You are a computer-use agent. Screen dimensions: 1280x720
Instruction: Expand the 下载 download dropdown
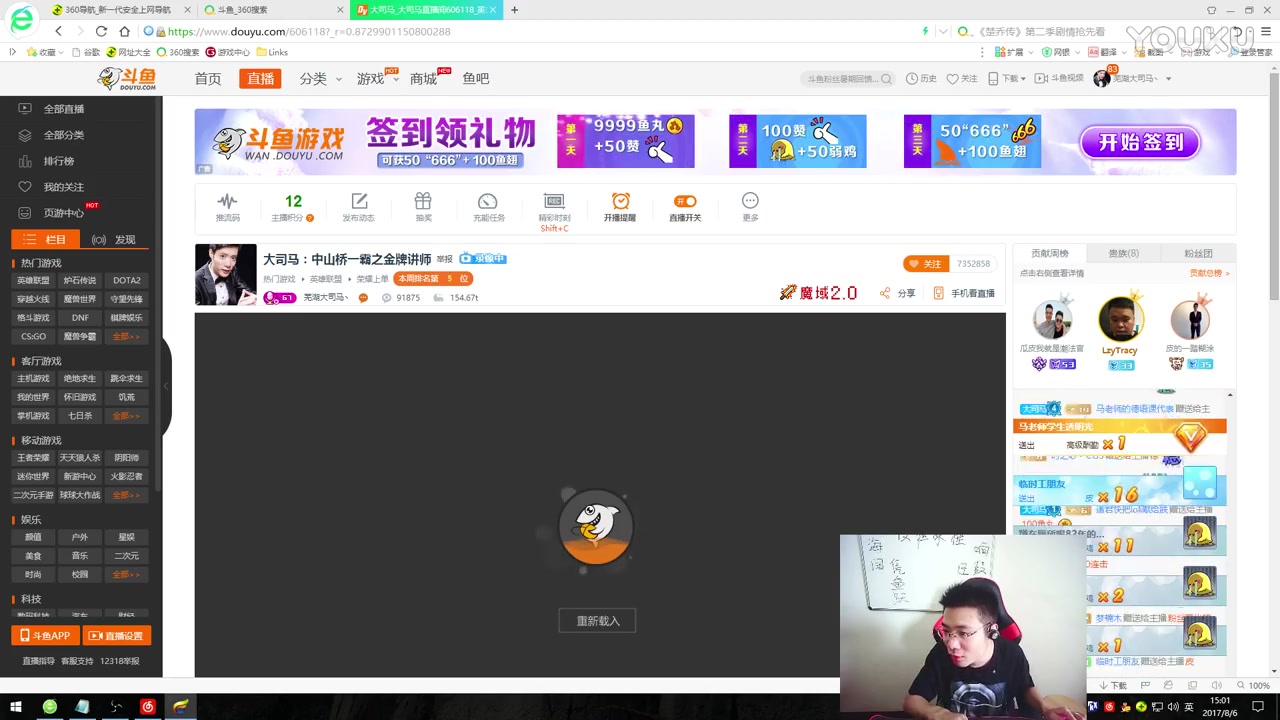click(x=1007, y=79)
